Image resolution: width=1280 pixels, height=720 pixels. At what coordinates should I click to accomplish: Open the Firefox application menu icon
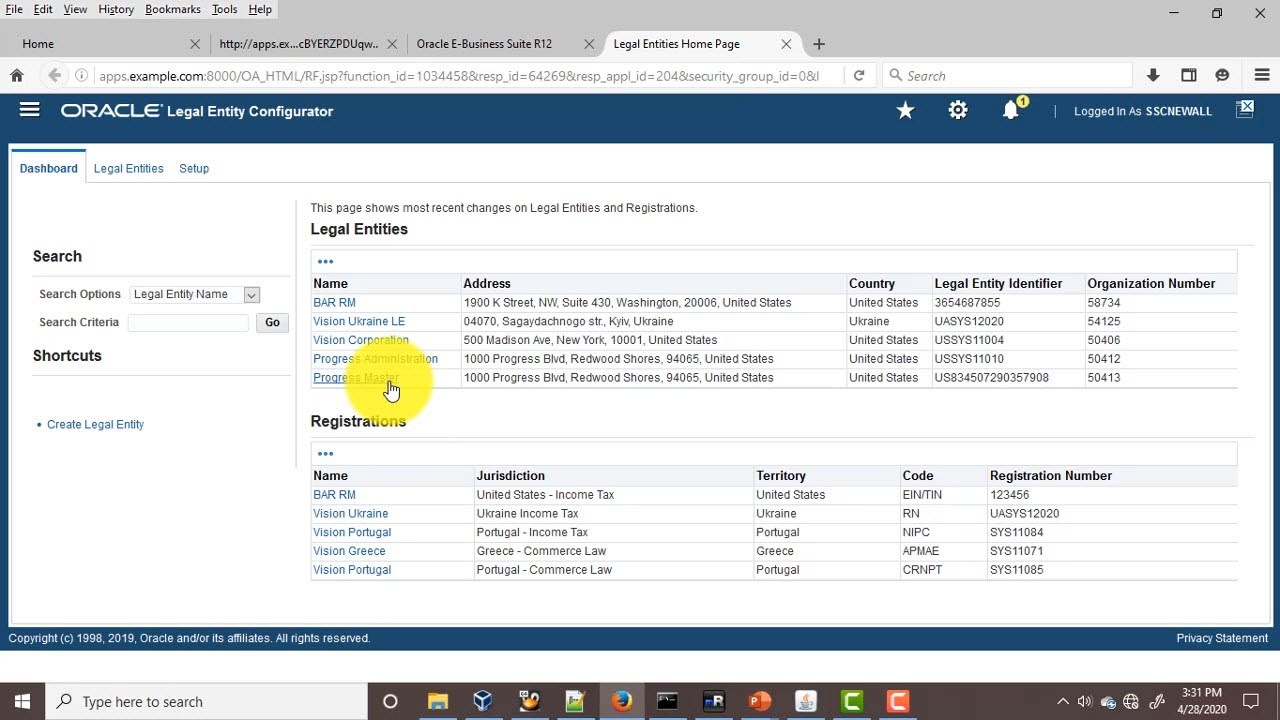pyautogui.click(x=1261, y=75)
